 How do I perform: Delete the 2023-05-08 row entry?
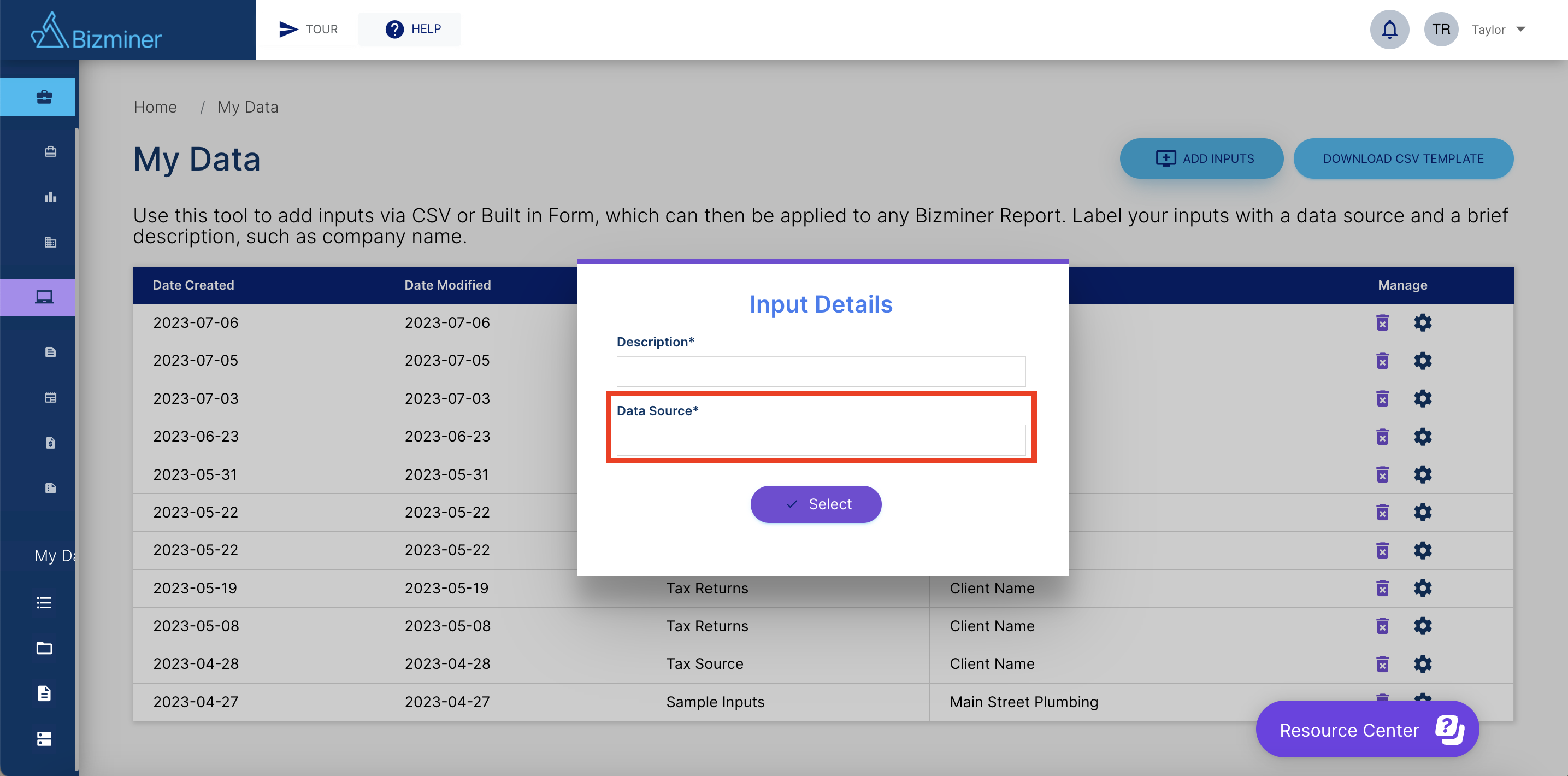[1382, 626]
